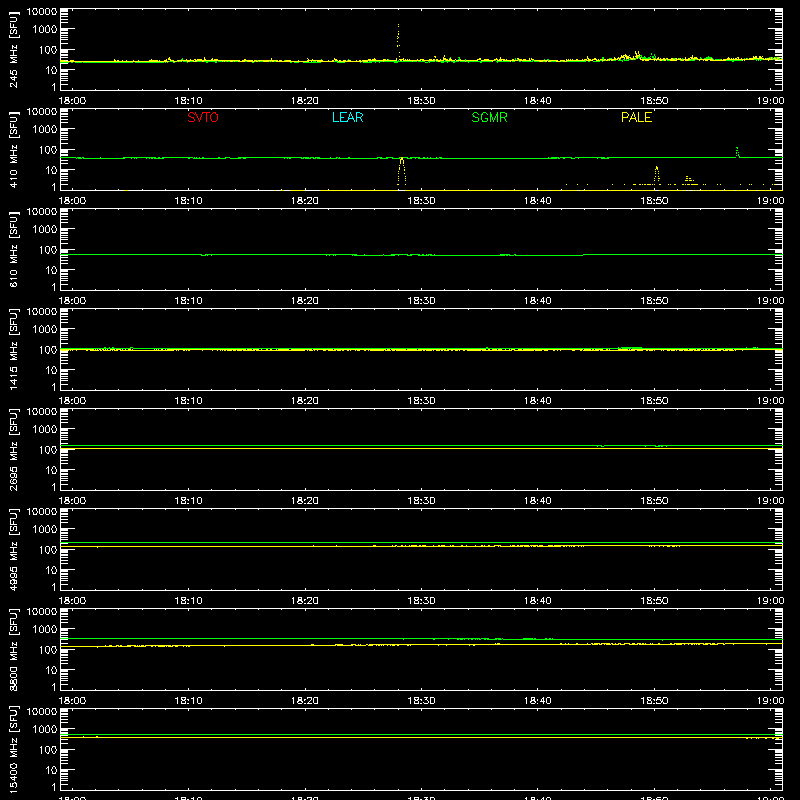
Task: Click the 18:30 time label below the 245 MHz panel
Action: 421,101
